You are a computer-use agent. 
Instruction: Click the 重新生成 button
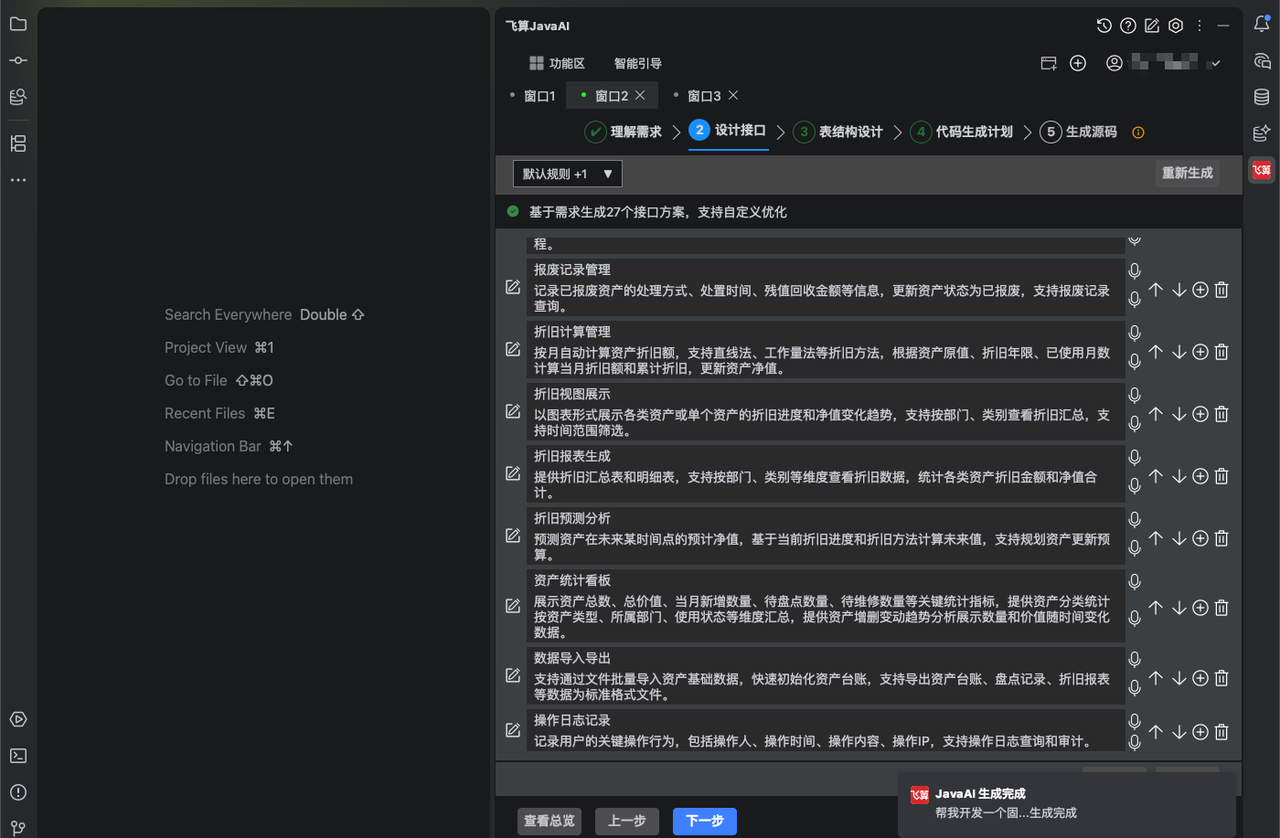1187,173
